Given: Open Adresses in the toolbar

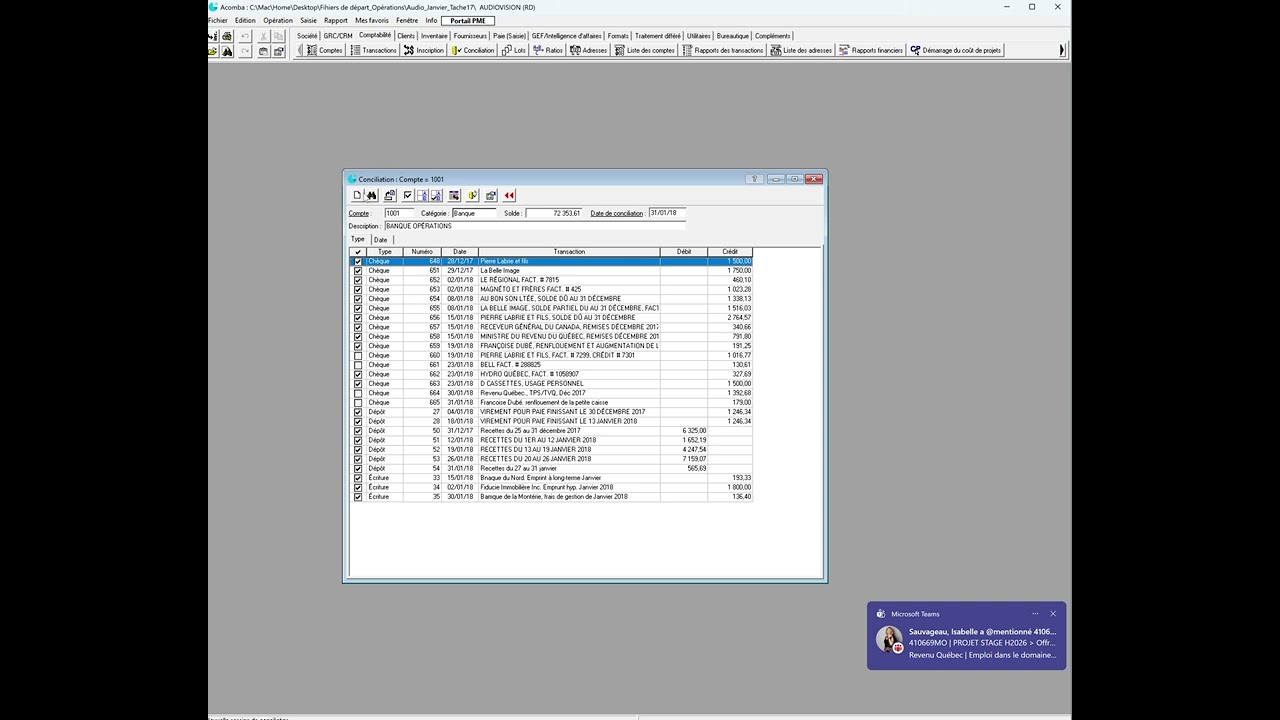Looking at the screenshot, I should (x=589, y=50).
